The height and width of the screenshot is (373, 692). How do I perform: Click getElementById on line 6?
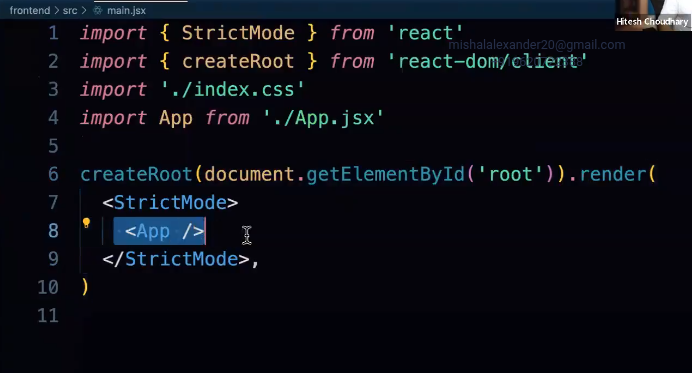[x=385, y=175]
